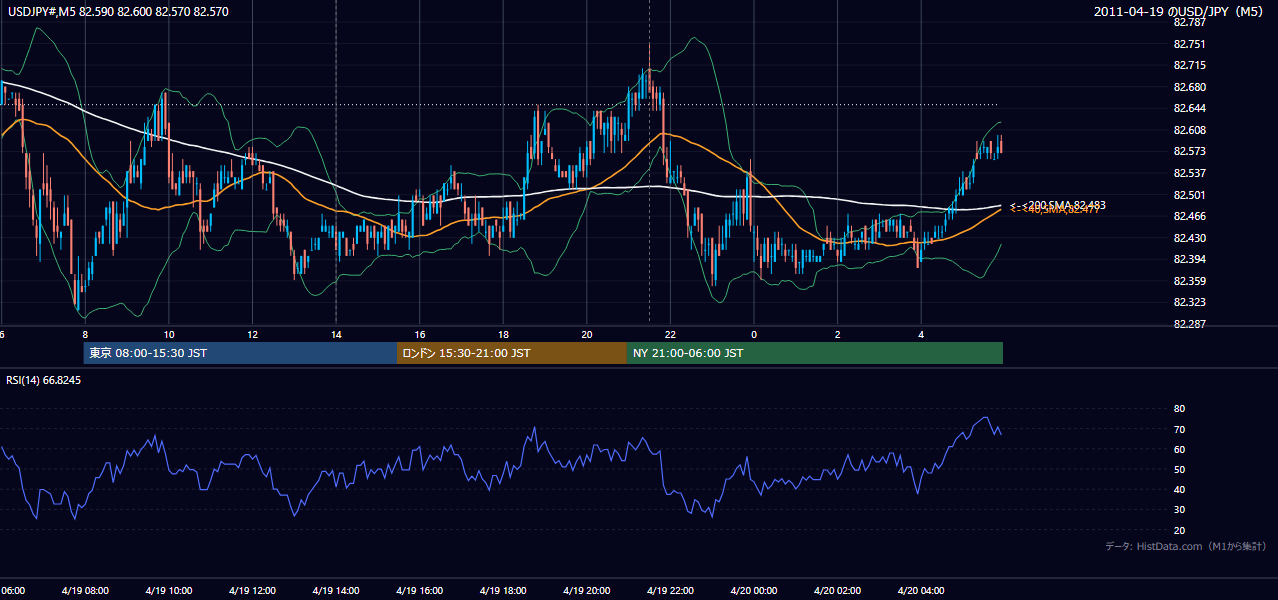
Task: Click the date axis label 4/19 18:00
Action: coord(503,591)
